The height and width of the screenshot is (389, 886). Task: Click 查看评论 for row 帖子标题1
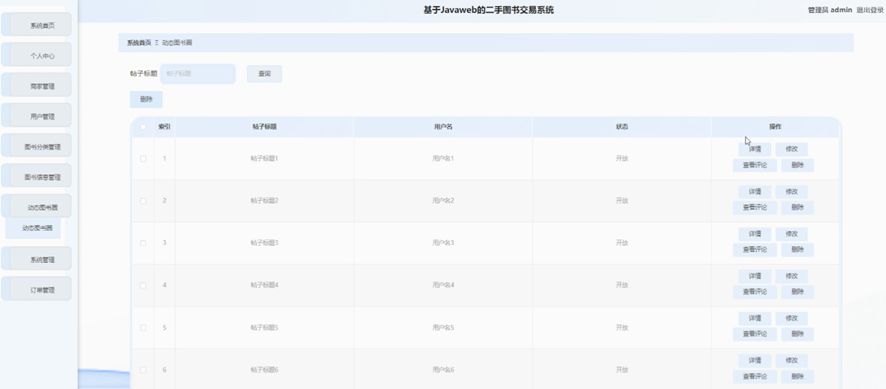click(754, 165)
